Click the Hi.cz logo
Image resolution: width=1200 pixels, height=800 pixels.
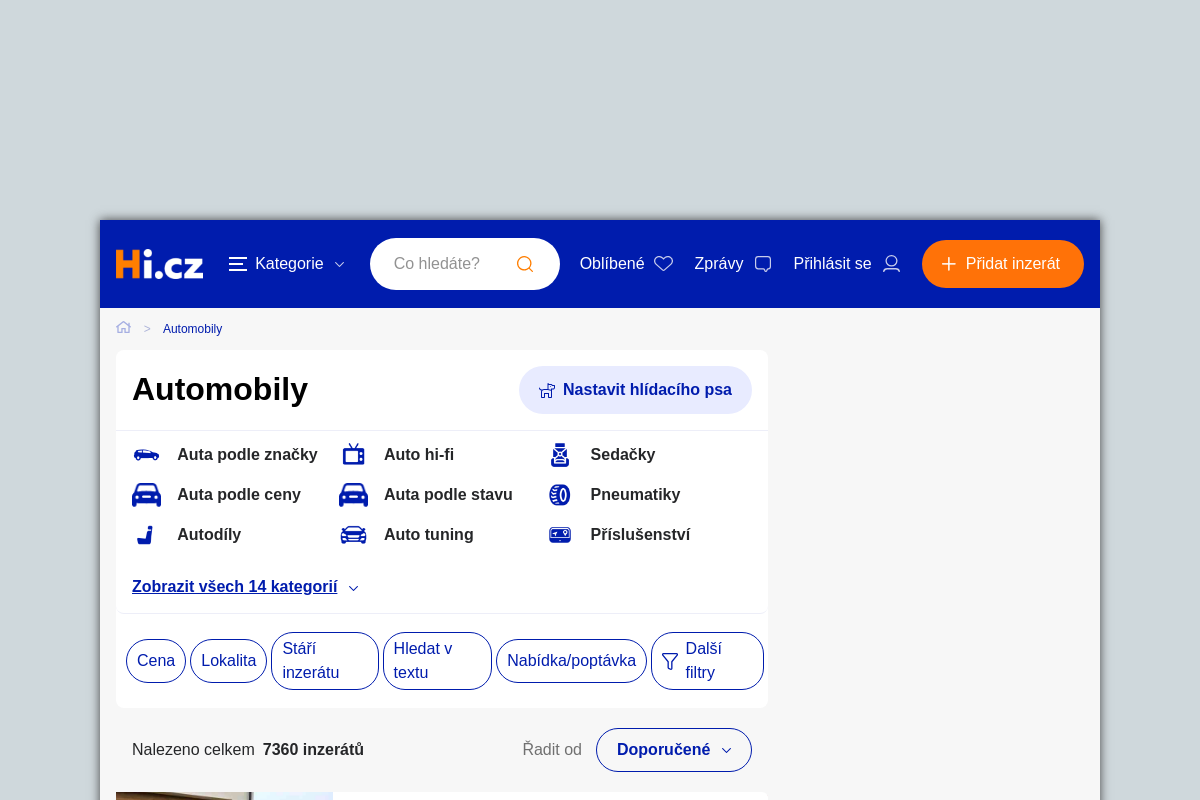click(x=159, y=264)
